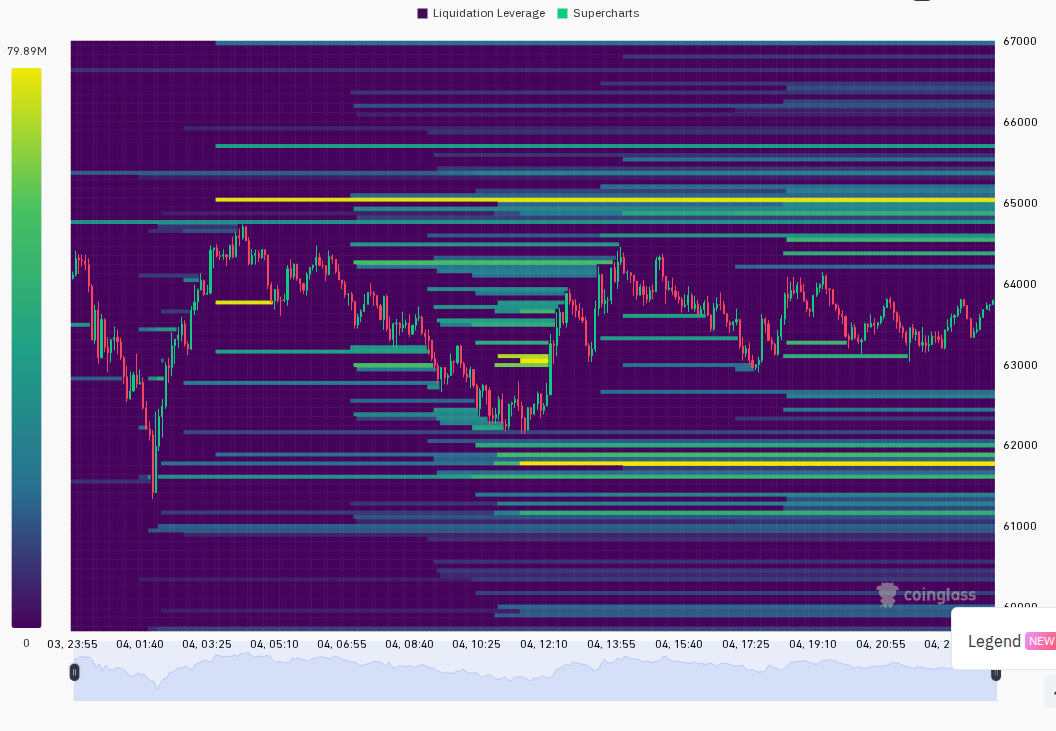Click the pink NEW badge
Viewport: 1056px width, 731px height.
1041,641
